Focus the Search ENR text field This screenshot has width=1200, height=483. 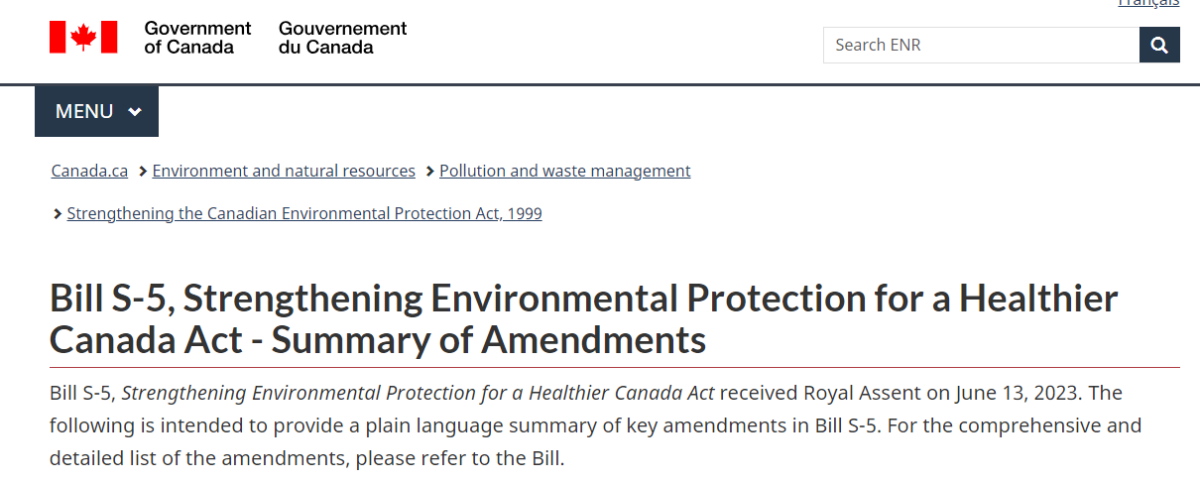click(980, 45)
